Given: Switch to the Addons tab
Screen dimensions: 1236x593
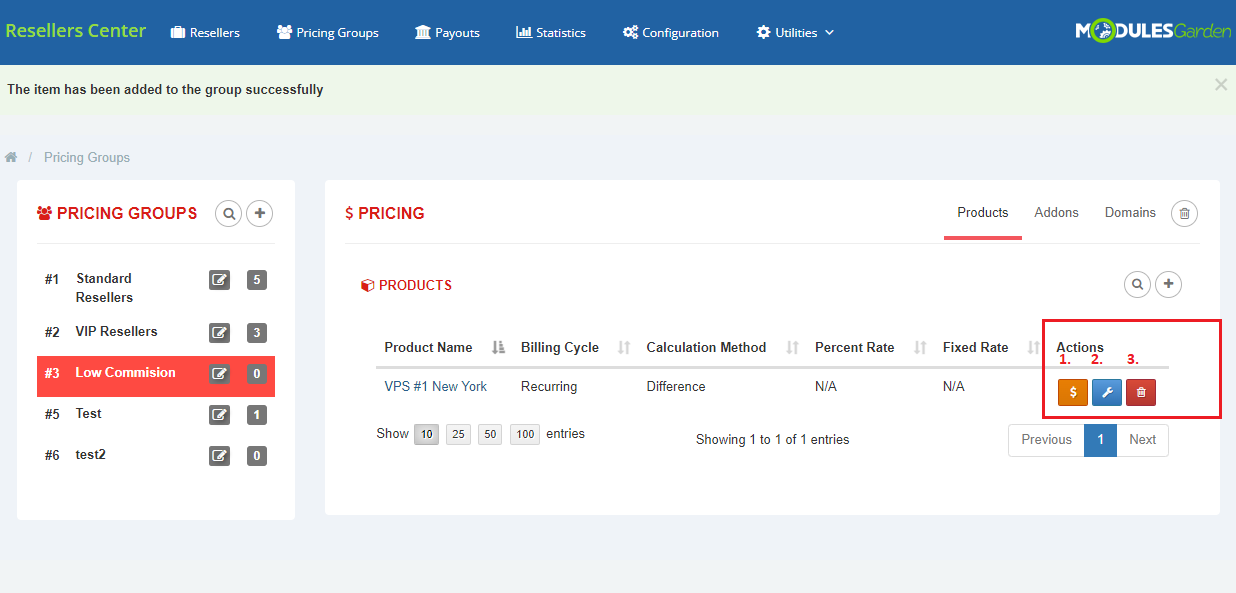Looking at the screenshot, I should click(x=1056, y=213).
